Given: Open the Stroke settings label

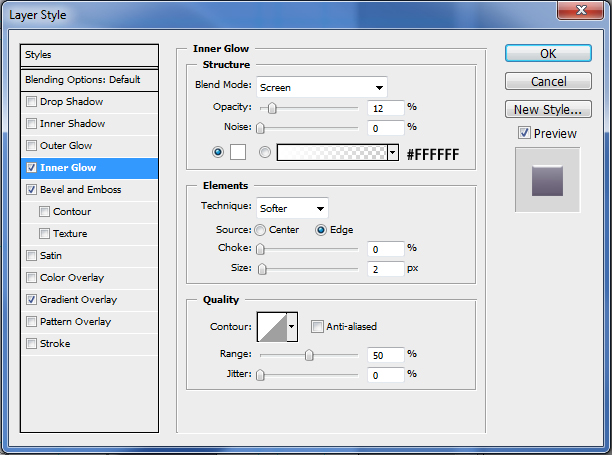Looking at the screenshot, I should (x=55, y=344).
